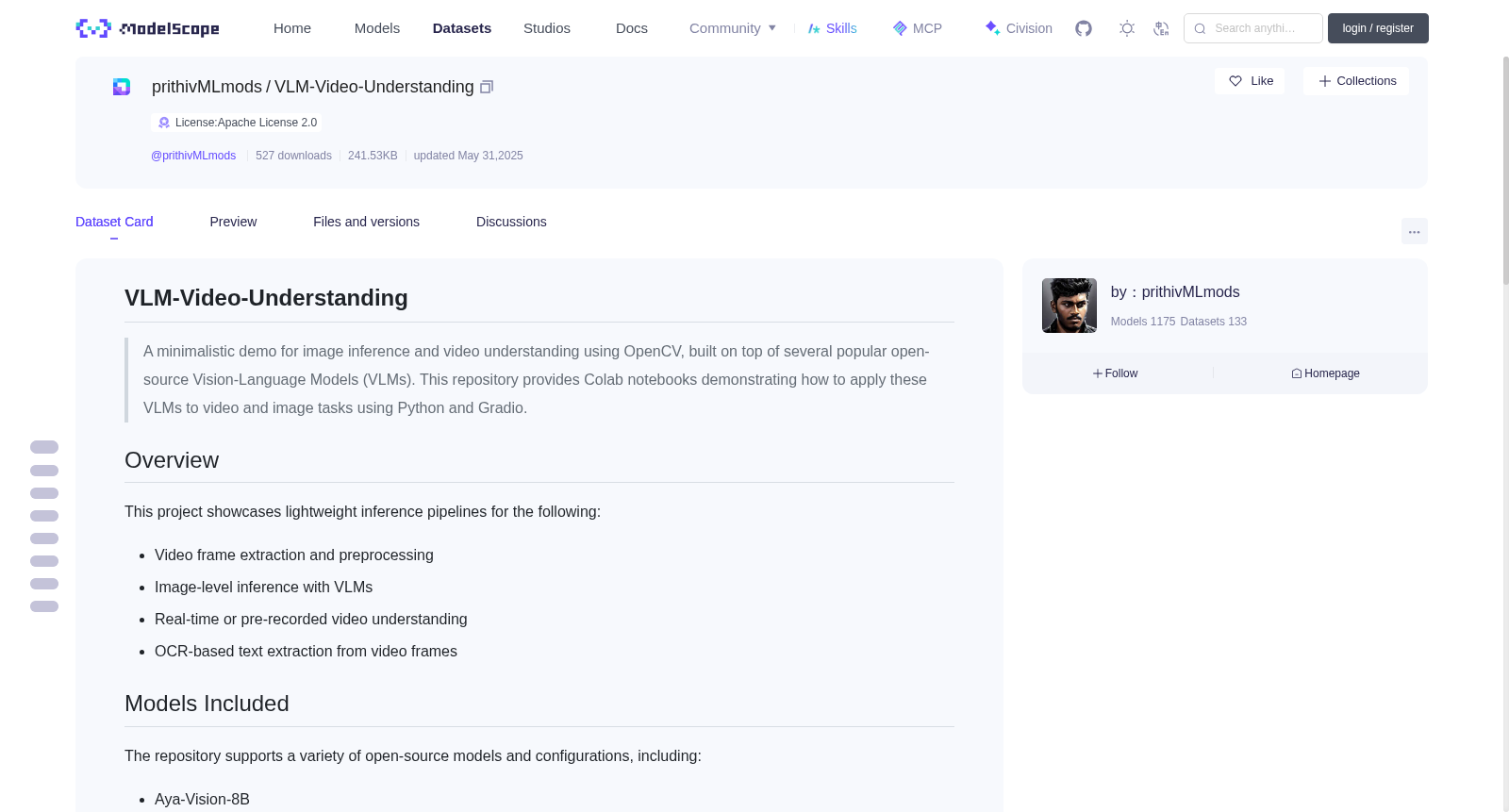The width and height of the screenshot is (1509, 812).
Task: Switch to the Preview tab
Action: click(x=233, y=222)
